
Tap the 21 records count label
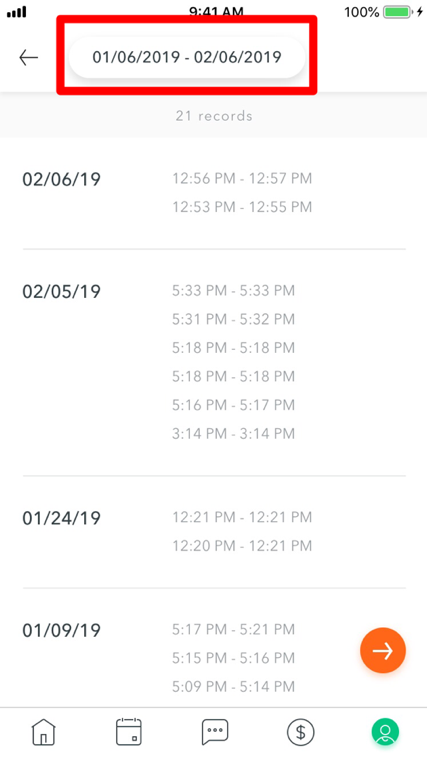click(x=214, y=116)
